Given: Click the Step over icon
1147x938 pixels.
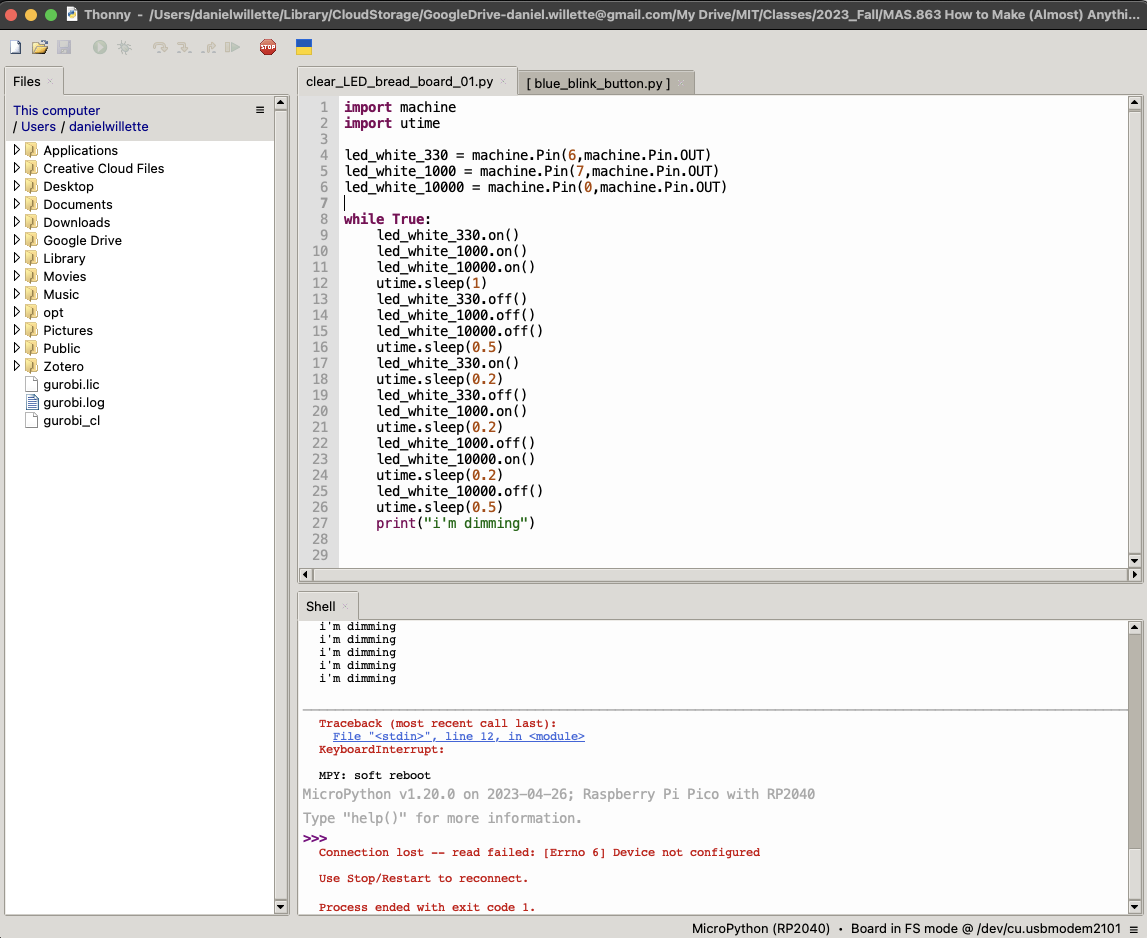Looking at the screenshot, I should pos(160,47).
